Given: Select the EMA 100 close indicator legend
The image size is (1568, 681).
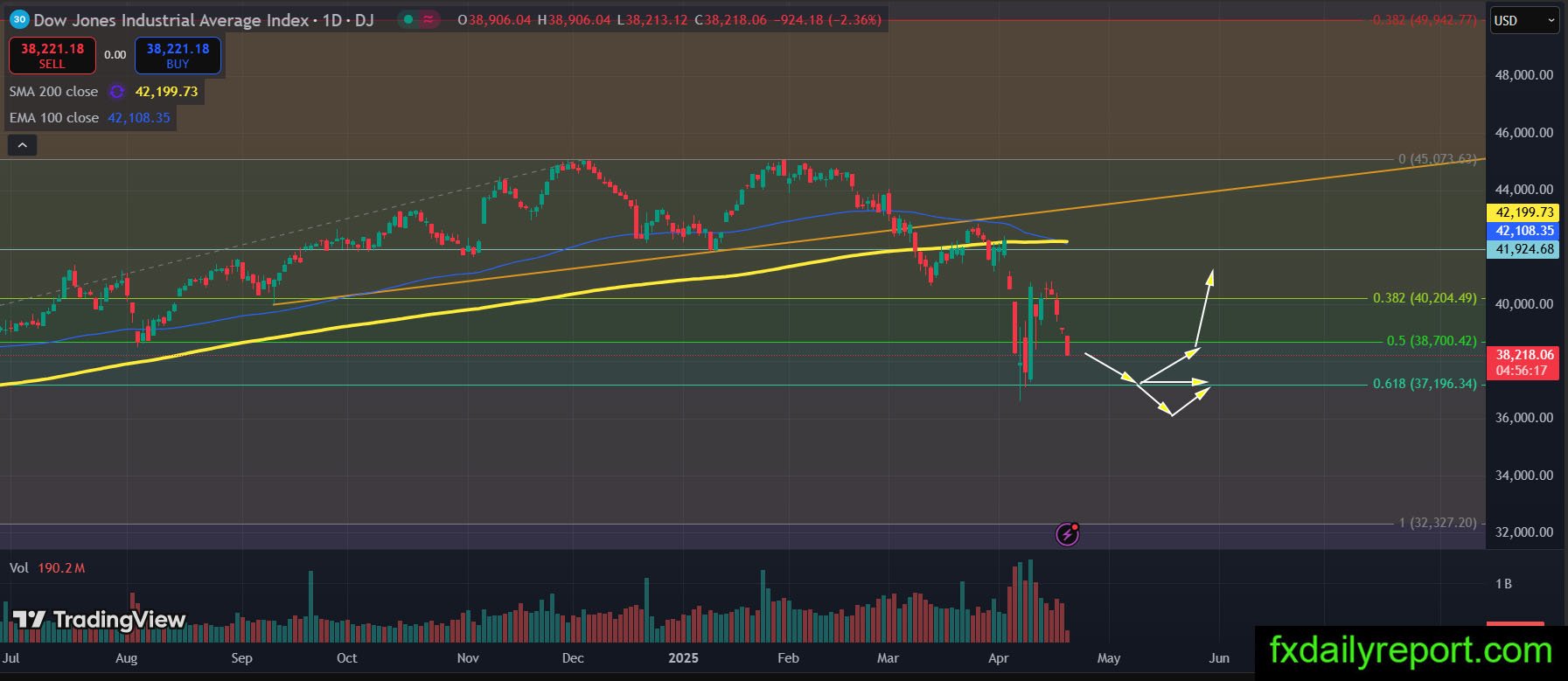Looking at the screenshot, I should tap(54, 118).
